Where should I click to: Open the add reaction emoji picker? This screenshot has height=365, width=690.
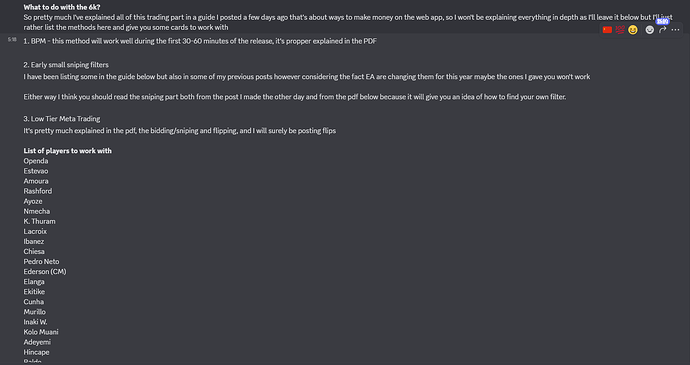(650, 30)
